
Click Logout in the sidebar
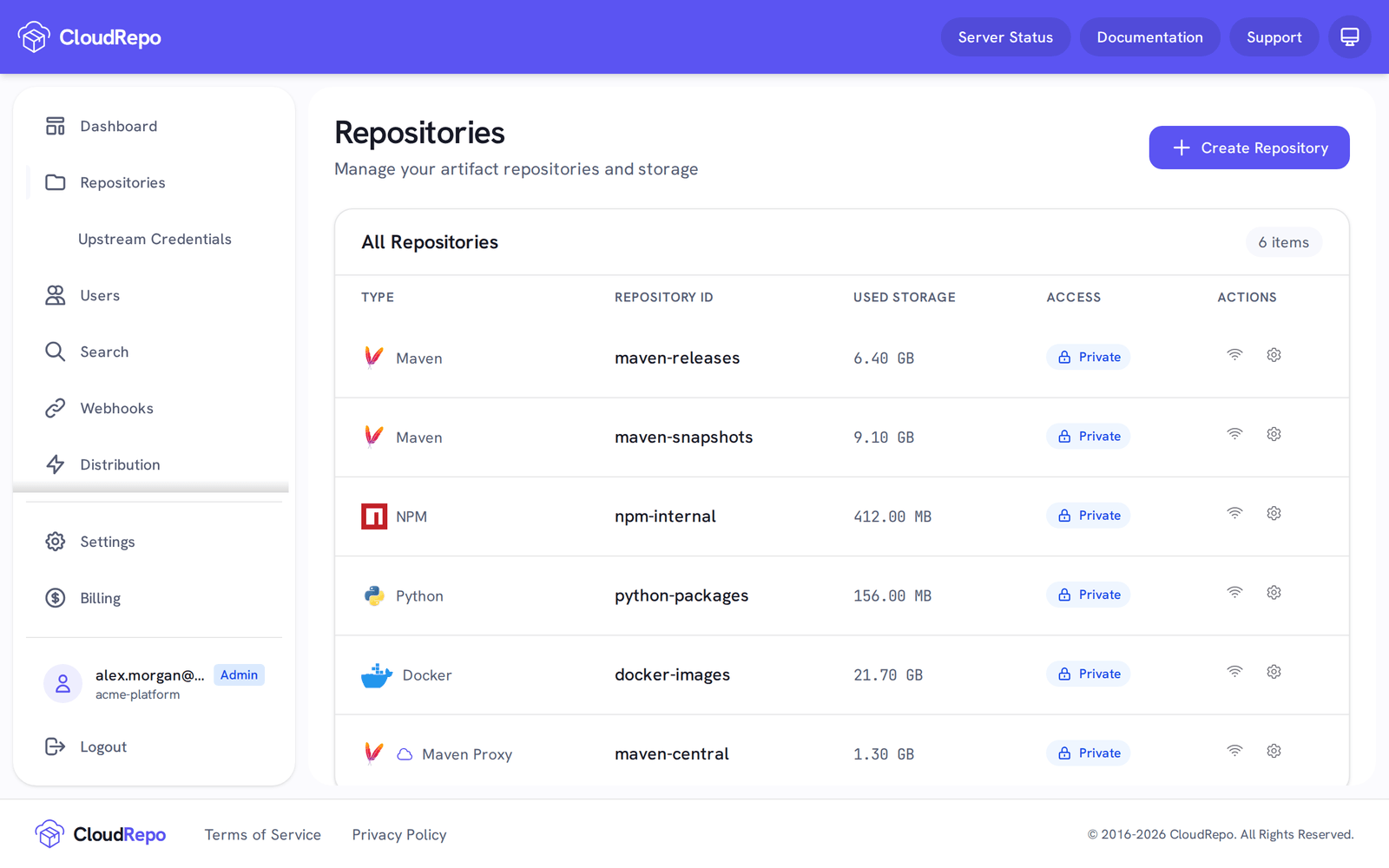[x=154, y=746]
